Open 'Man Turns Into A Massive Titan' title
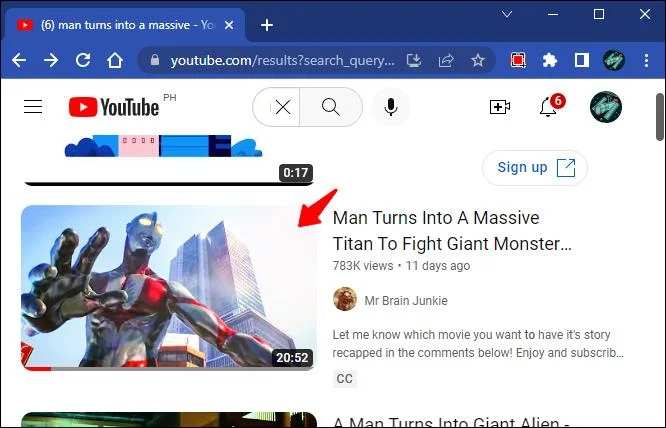This screenshot has height=428, width=666. point(452,231)
